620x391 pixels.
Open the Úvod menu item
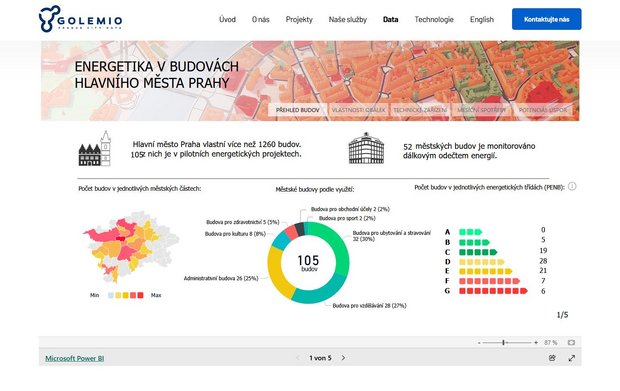pos(227,19)
